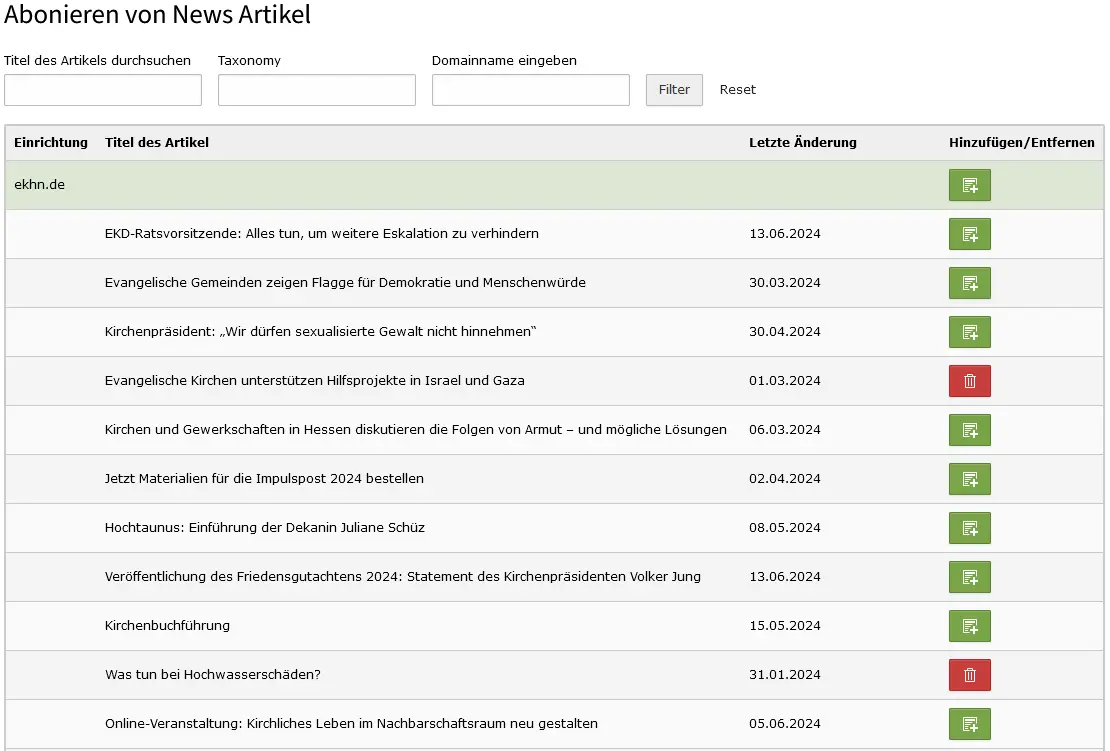Click title 'Hochtaunus: Einführung der Dekanin'
This screenshot has height=751, width=1110.
(x=265, y=527)
